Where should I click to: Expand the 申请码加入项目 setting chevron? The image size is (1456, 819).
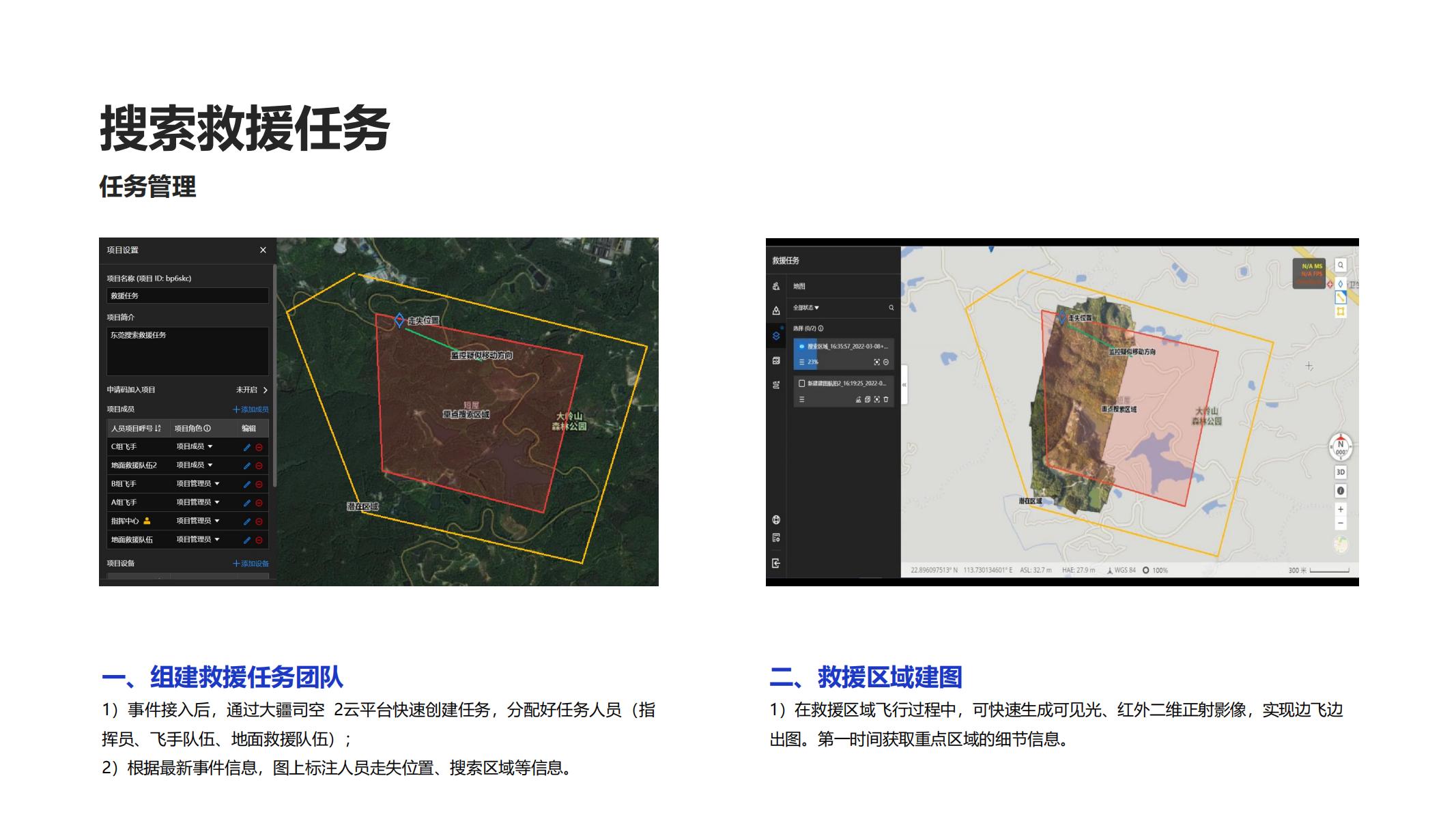[266, 390]
